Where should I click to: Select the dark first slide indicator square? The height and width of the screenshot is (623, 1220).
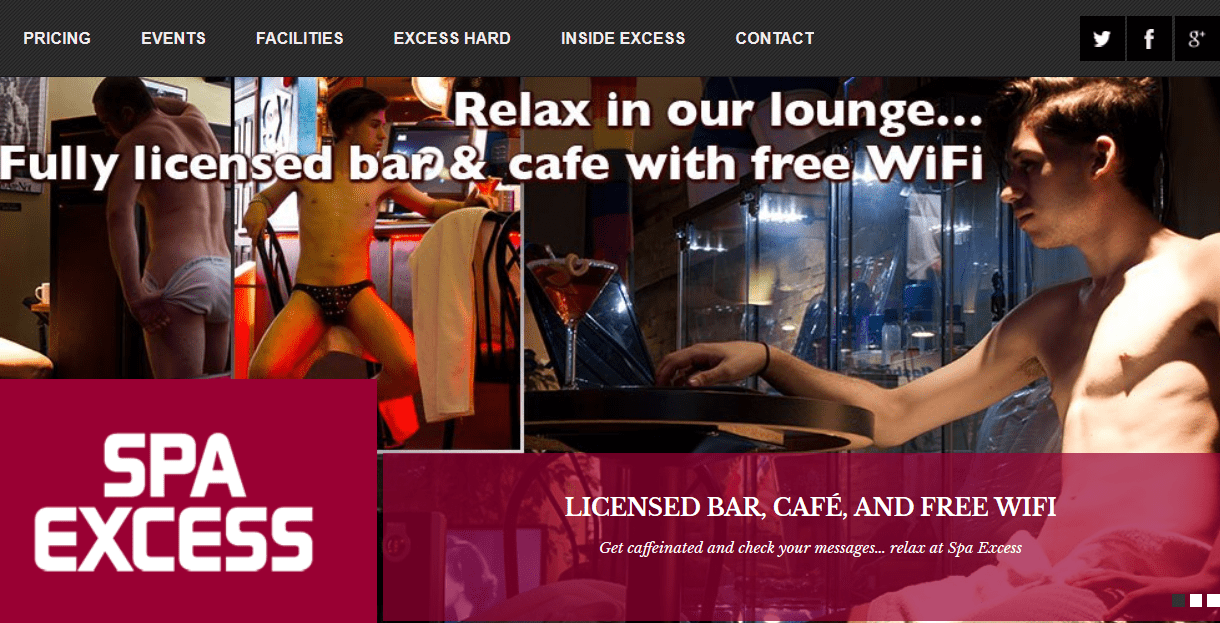click(1179, 600)
